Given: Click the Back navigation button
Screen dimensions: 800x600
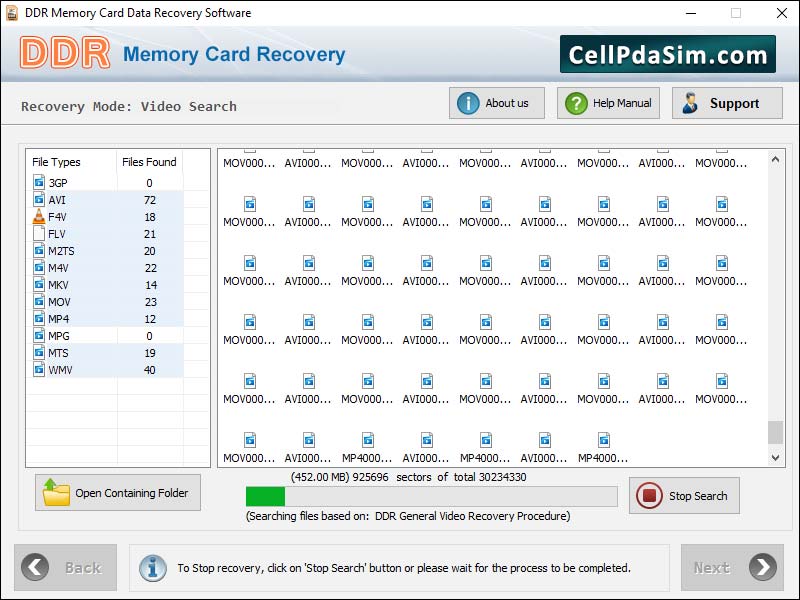Looking at the screenshot, I should [x=66, y=567].
